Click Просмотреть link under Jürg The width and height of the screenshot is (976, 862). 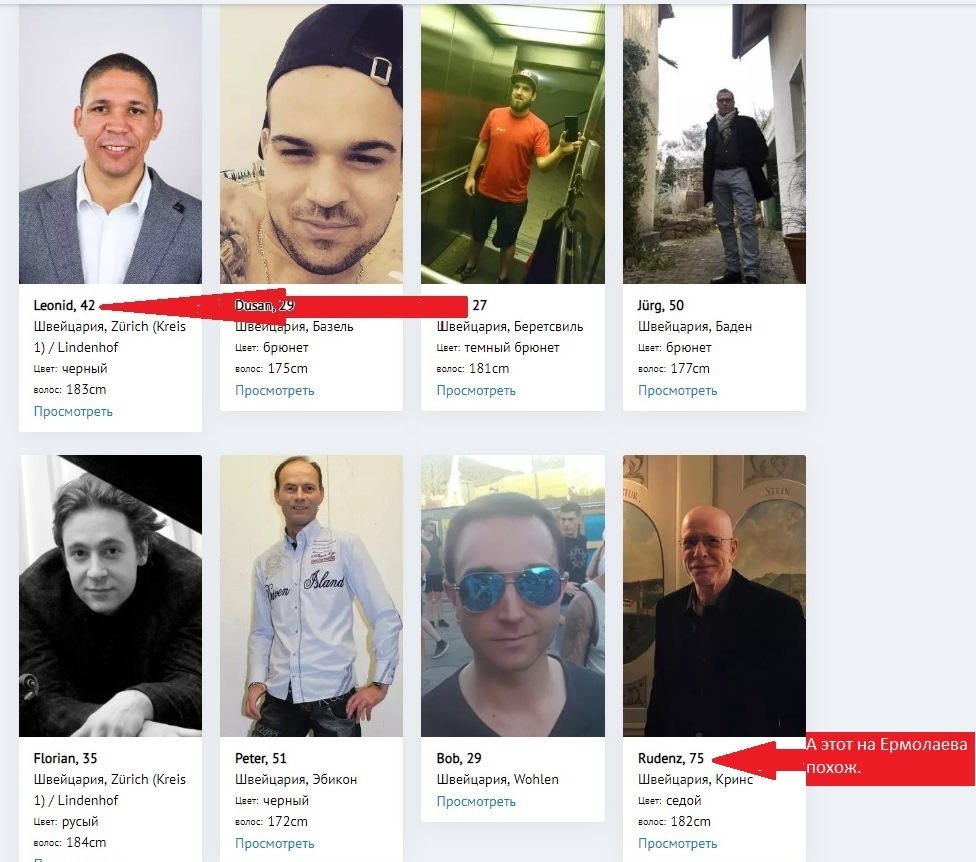coord(677,390)
